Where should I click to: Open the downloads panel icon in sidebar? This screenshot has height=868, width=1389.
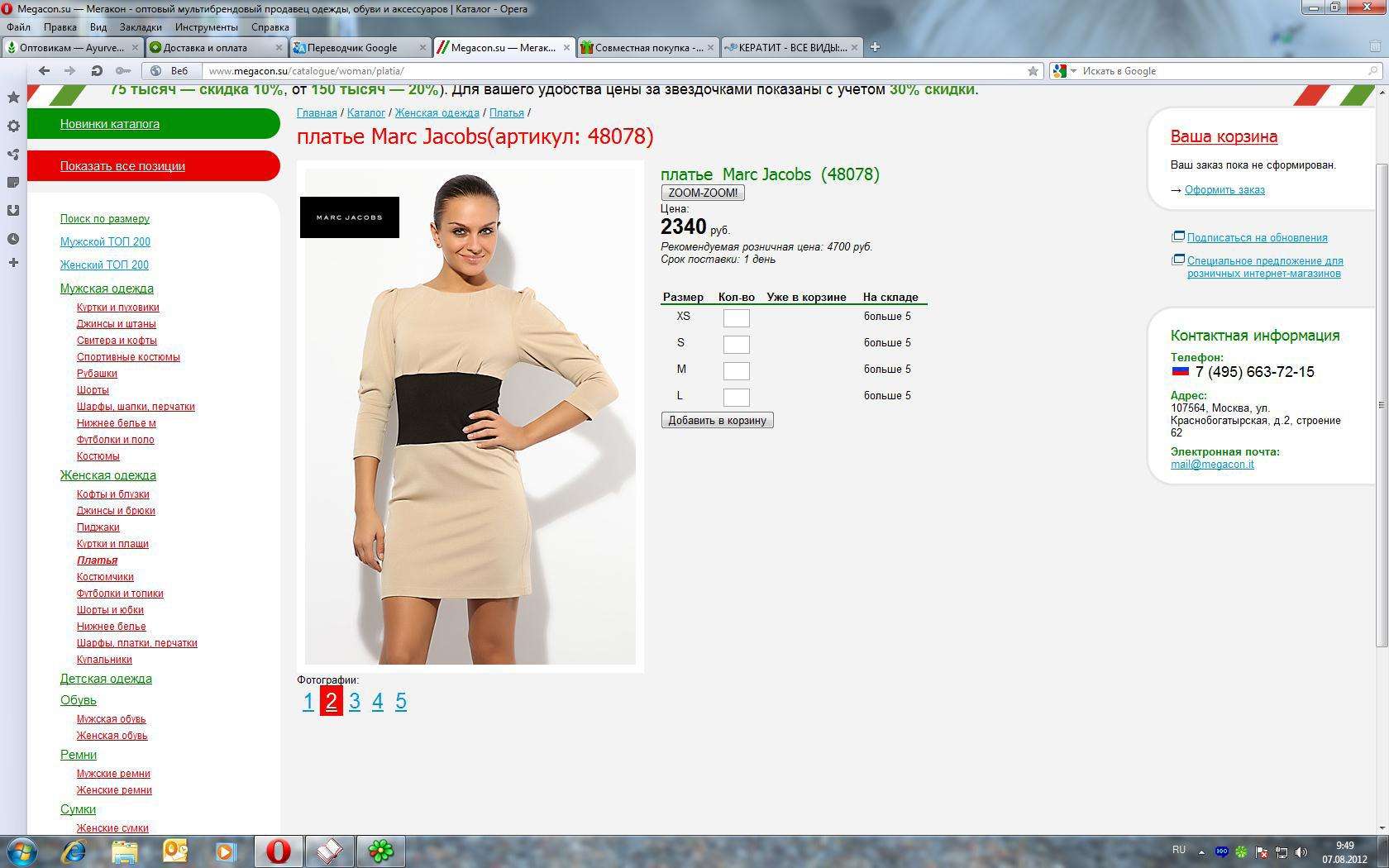pos(13,210)
